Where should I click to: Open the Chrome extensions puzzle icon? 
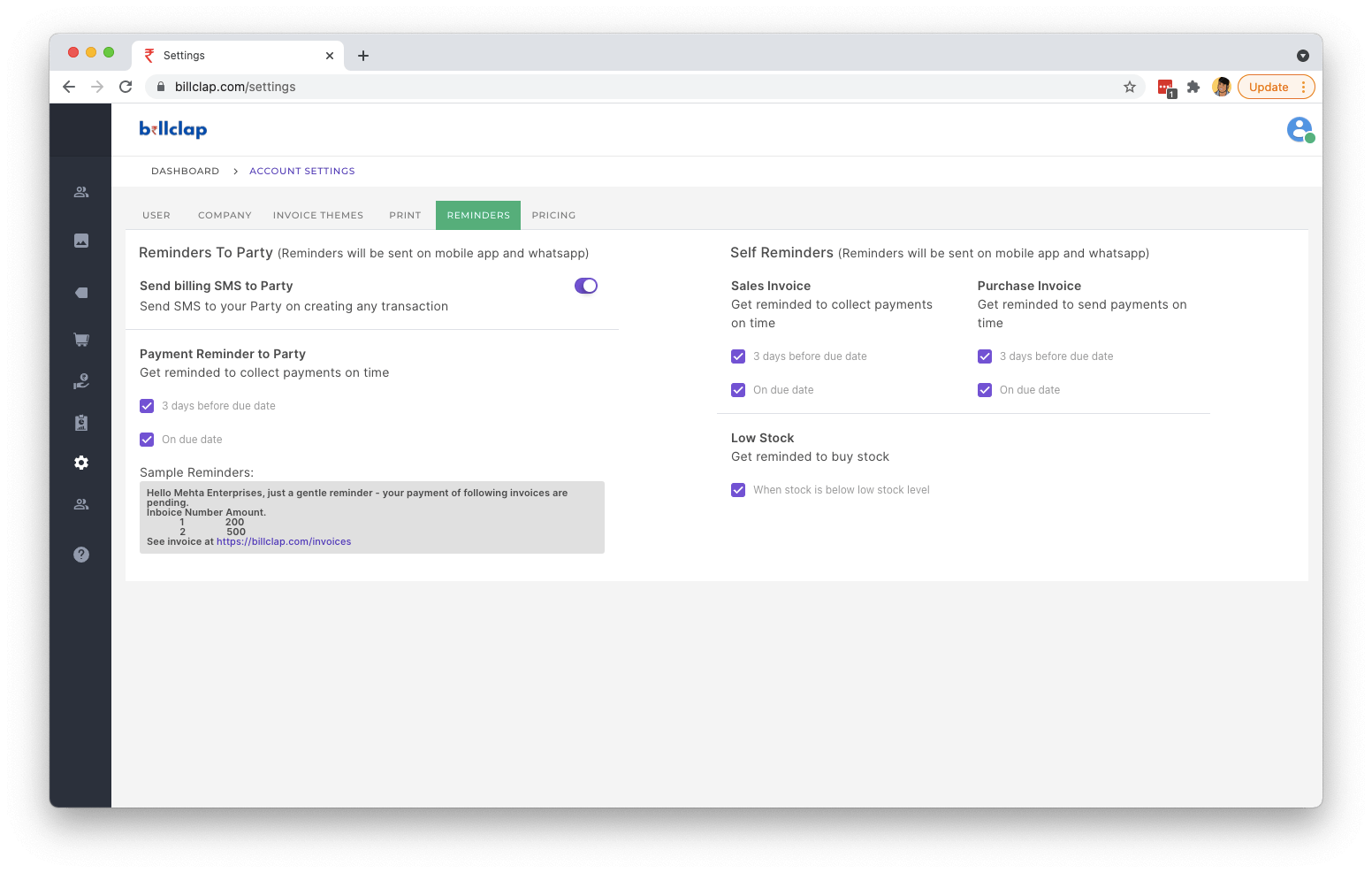(1193, 87)
